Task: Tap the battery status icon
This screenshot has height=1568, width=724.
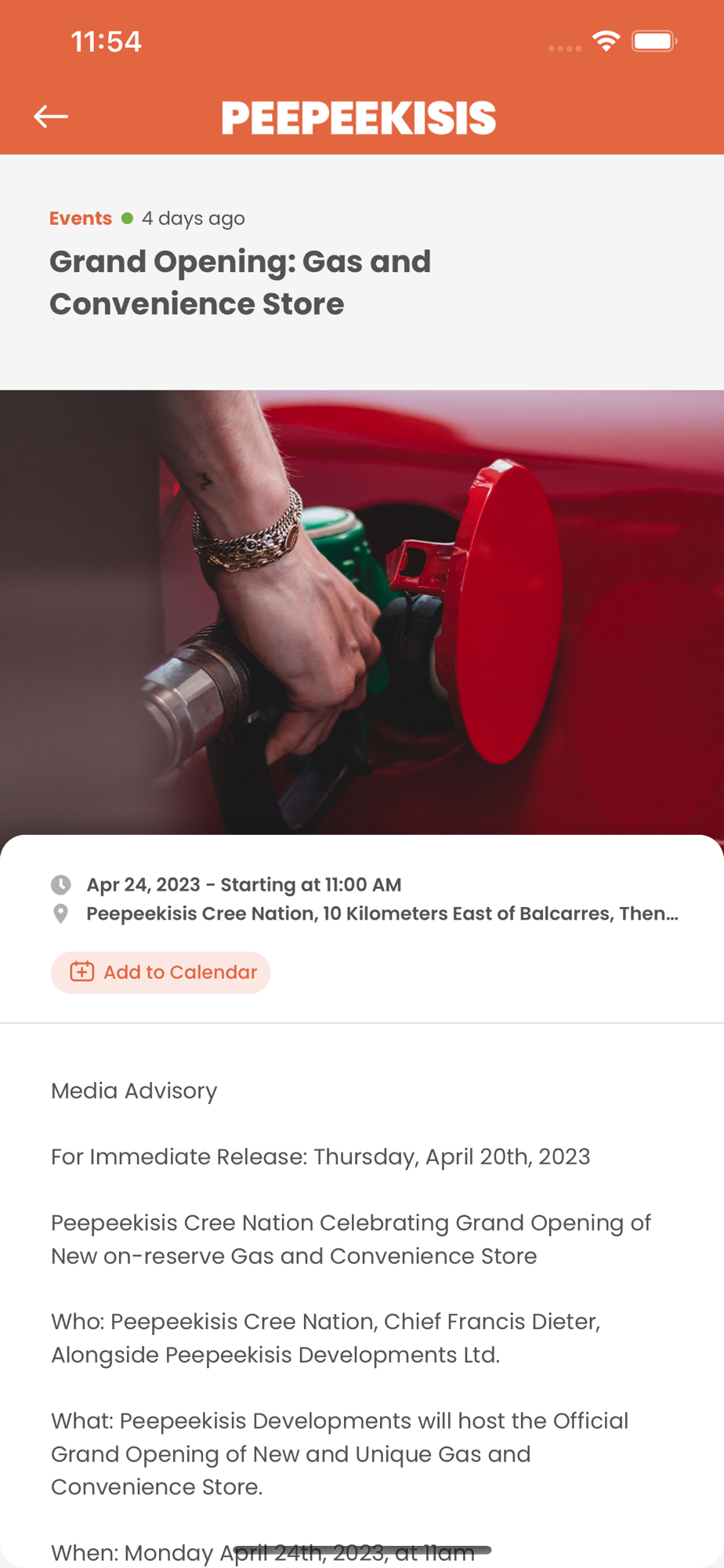Action: (654, 41)
